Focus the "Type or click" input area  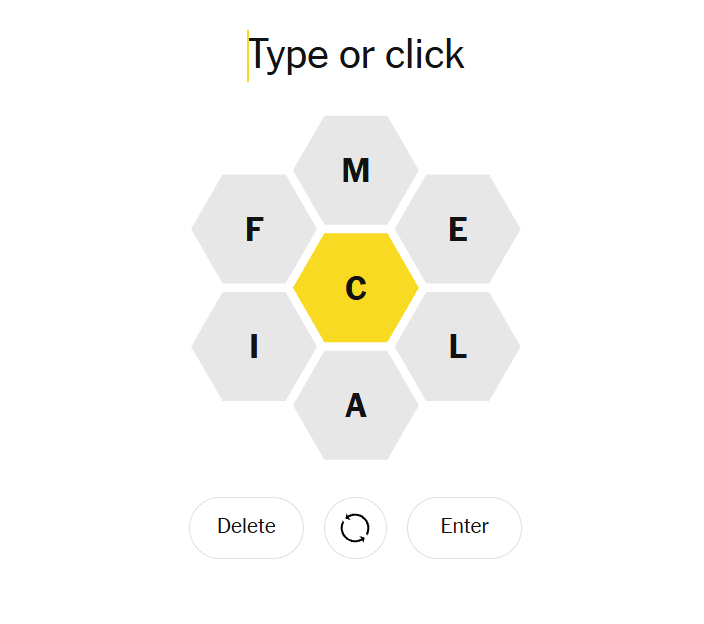click(x=356, y=55)
